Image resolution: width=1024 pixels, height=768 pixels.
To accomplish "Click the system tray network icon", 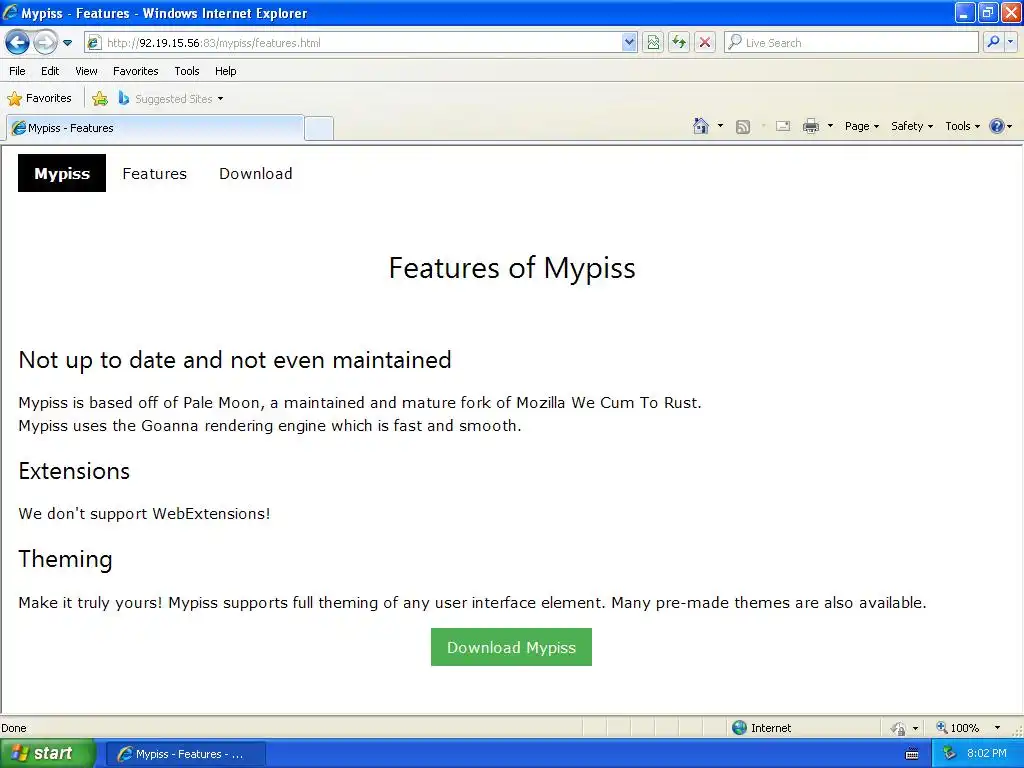I will [949, 754].
